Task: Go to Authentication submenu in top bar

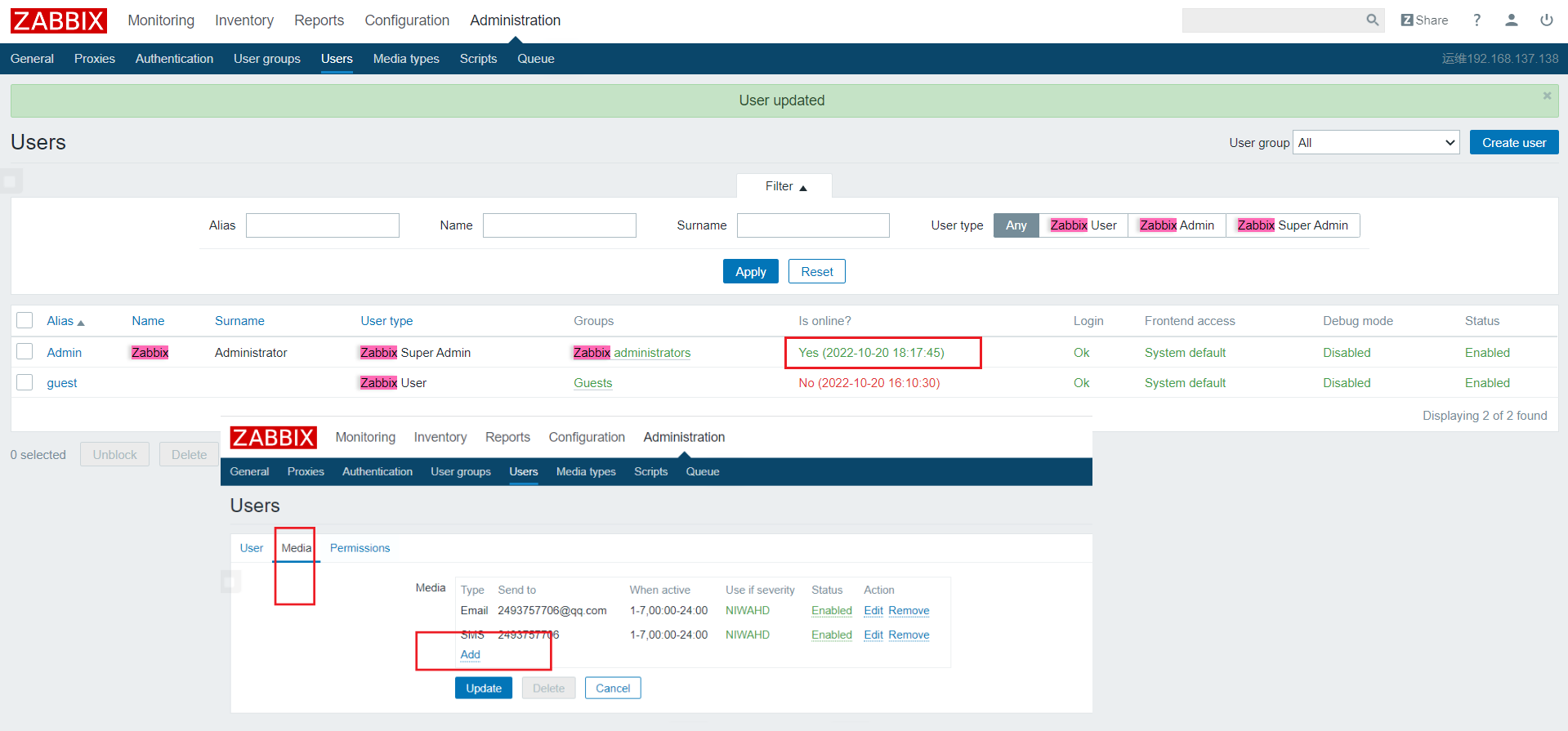Action: pos(174,59)
